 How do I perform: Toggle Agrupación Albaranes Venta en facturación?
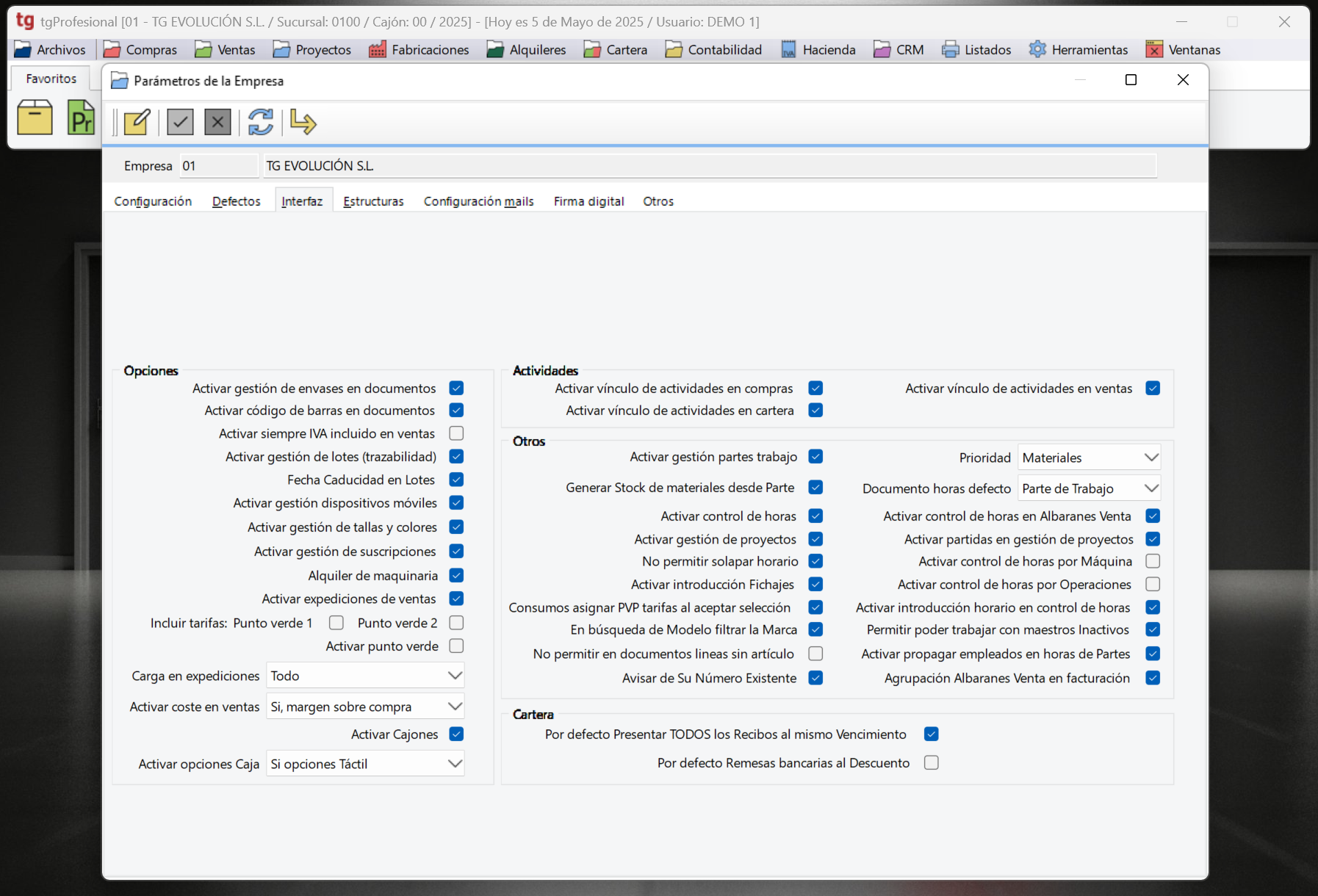1153,678
